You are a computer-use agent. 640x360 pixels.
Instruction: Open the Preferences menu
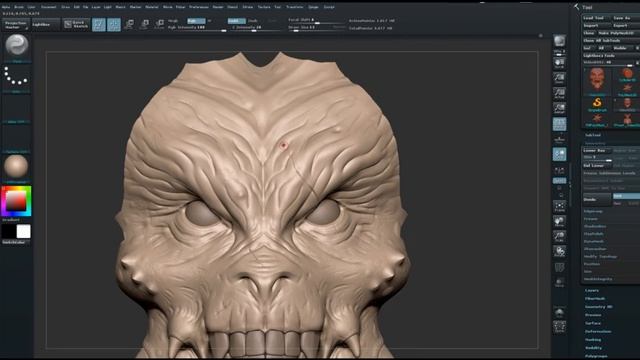click(x=199, y=7)
